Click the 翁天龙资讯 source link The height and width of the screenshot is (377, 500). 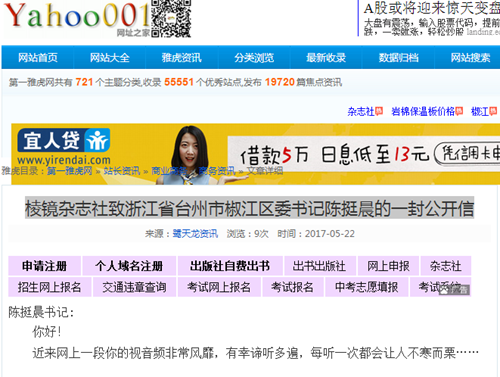(x=195, y=234)
